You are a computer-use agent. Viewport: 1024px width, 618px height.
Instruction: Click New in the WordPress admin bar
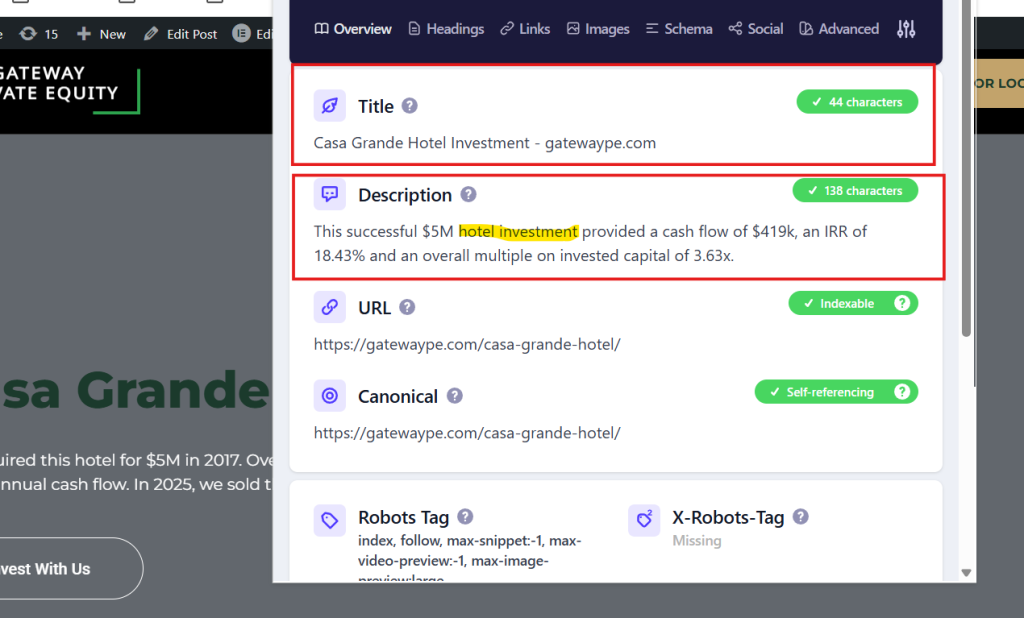101,34
